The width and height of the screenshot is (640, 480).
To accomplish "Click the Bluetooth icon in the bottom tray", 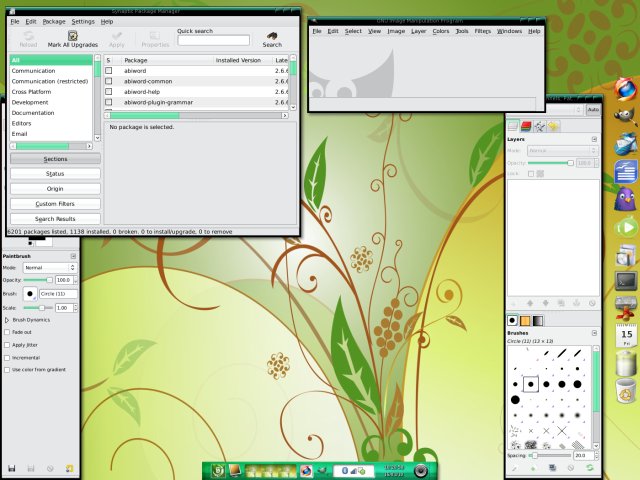I will [x=344, y=471].
